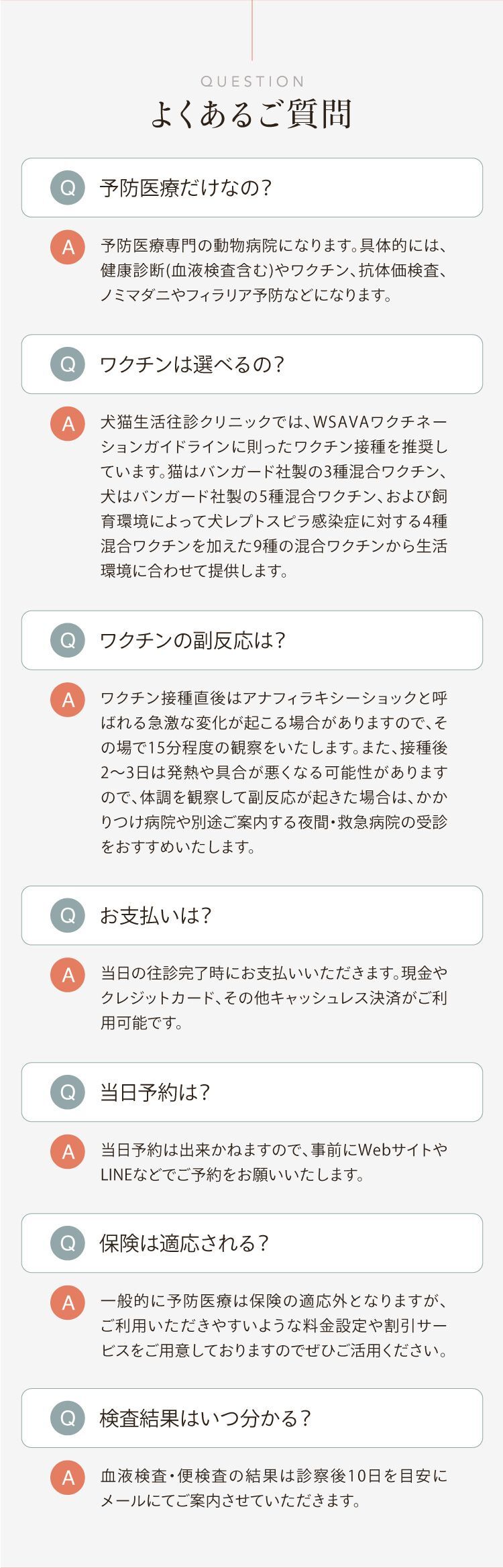503x1568 pixels.
Task: Click the orange A icon for the preventive care answer
Action: pyautogui.click(x=68, y=247)
